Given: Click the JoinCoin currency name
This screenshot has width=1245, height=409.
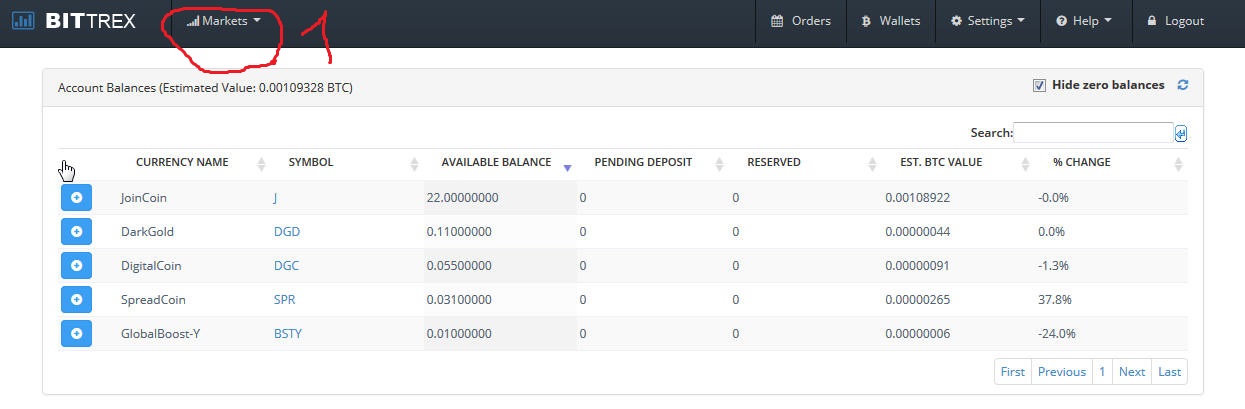Looking at the screenshot, I should click(x=146, y=198).
